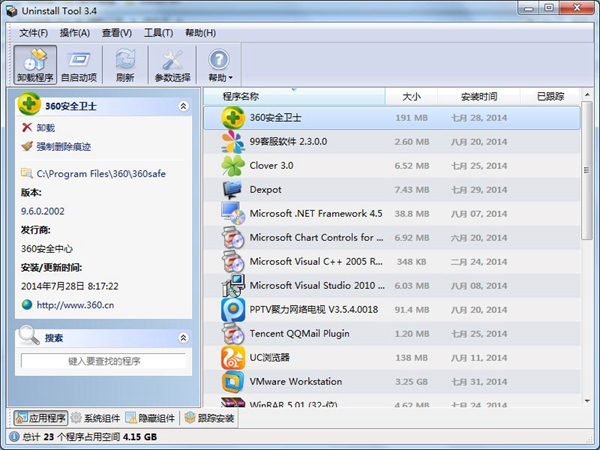This screenshot has width=600, height=450.
Task: Select the Microsoft Chart Controls installer icon
Action: [x=233, y=238]
